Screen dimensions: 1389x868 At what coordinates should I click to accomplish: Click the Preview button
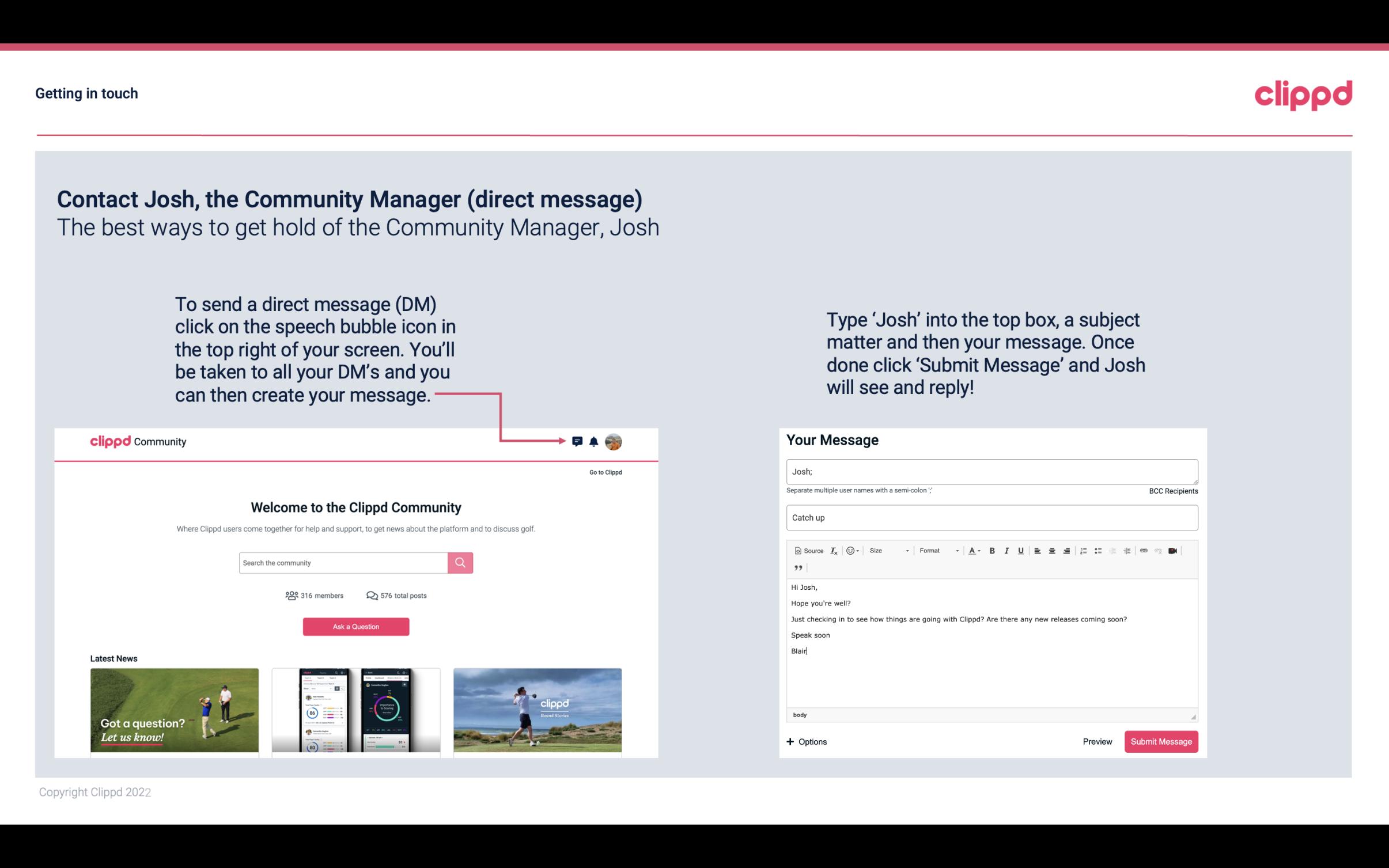pyautogui.click(x=1097, y=741)
